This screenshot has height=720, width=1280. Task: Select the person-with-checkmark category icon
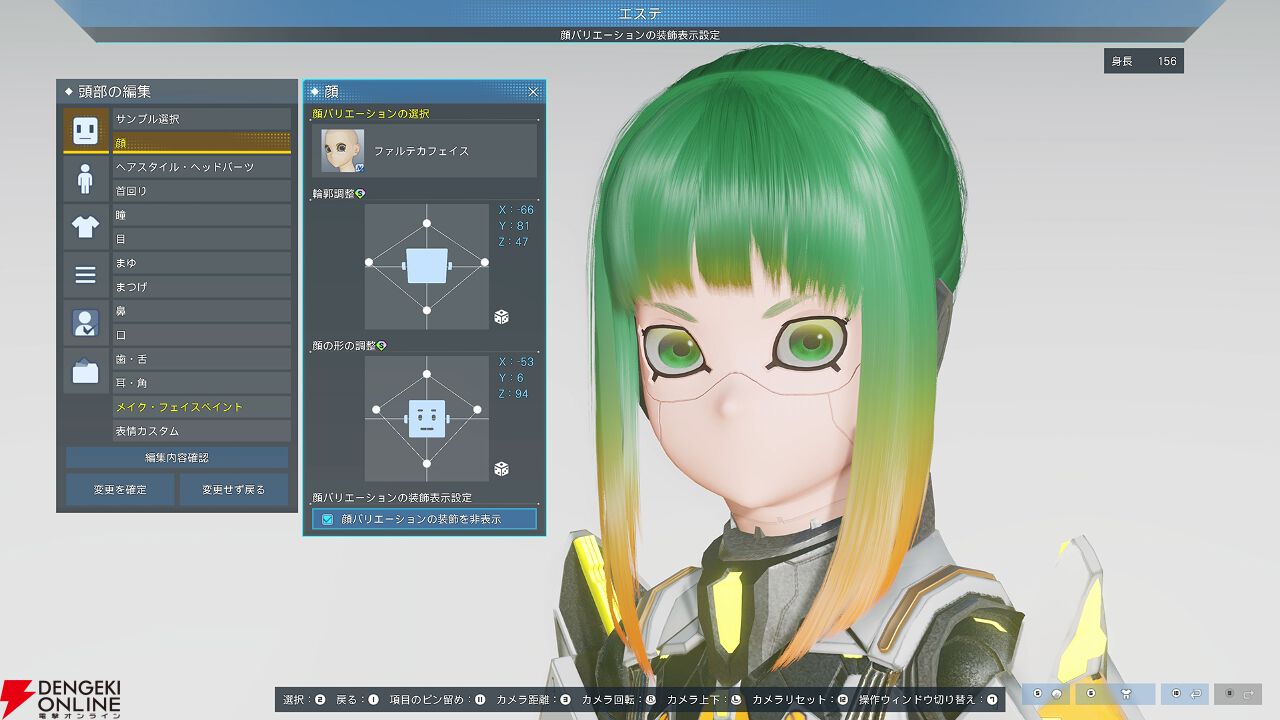85,323
